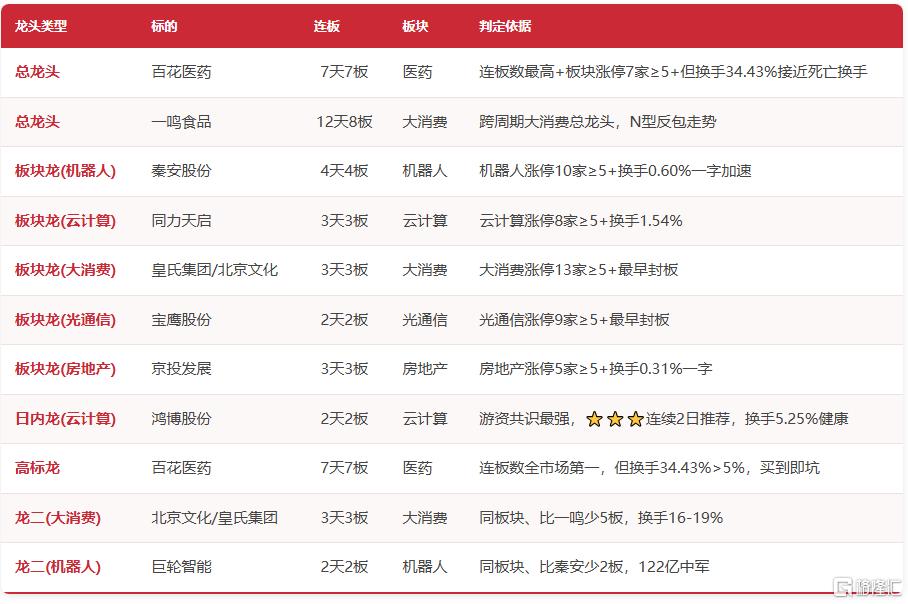
Task: Click 大消费 sector cell in 一鸣食品 row
Action: point(425,122)
